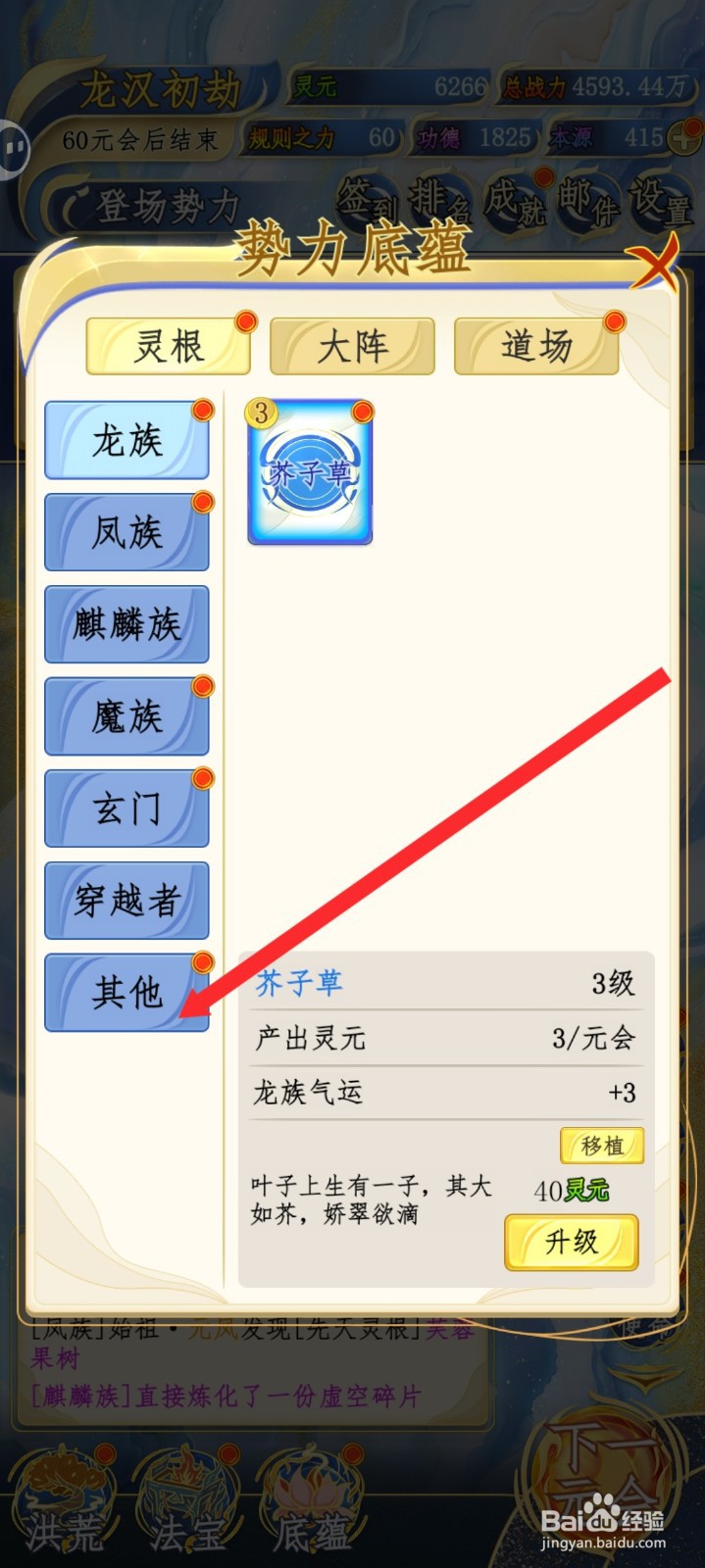Open the 设置 settings icon
Screen dimensions: 705x1568
click(x=660, y=199)
